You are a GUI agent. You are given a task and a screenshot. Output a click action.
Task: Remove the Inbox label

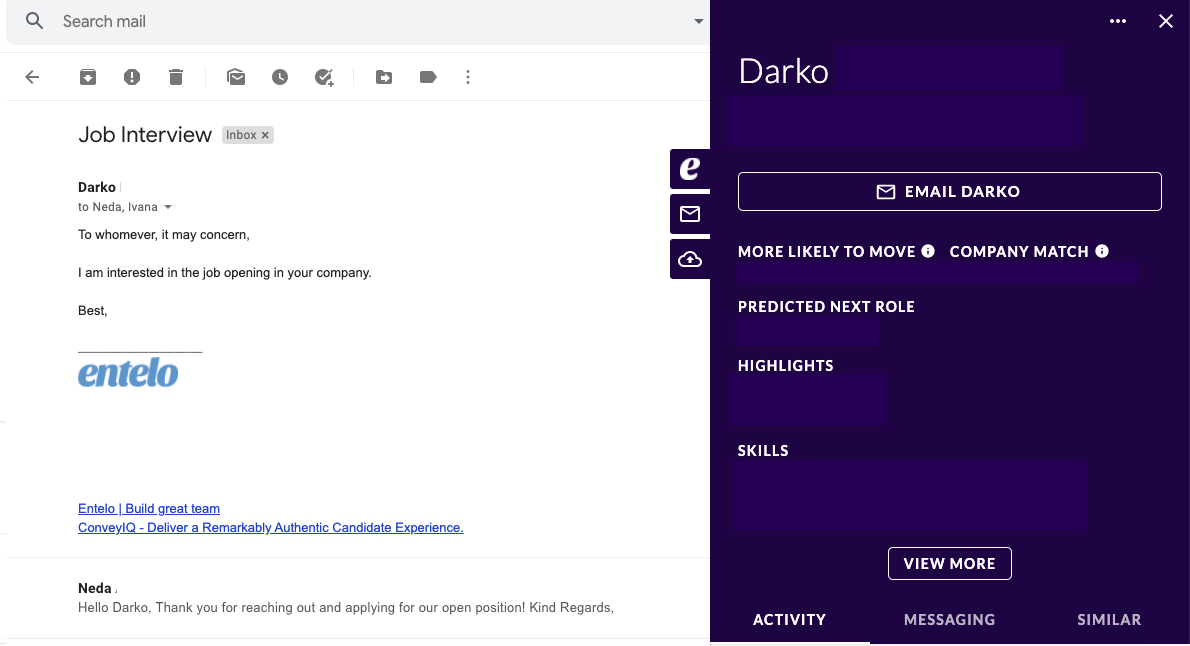pos(265,135)
